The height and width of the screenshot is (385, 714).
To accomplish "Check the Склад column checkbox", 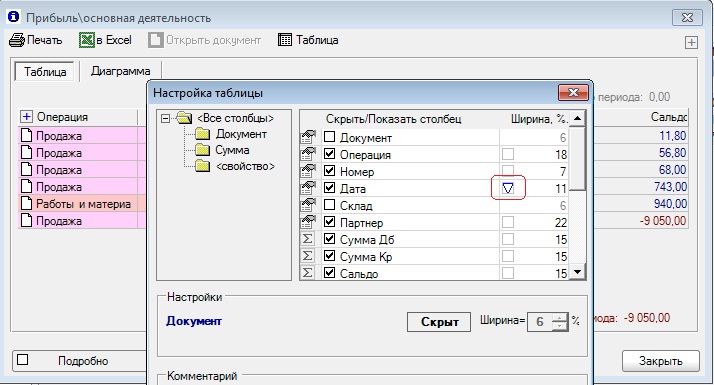I will tap(329, 205).
